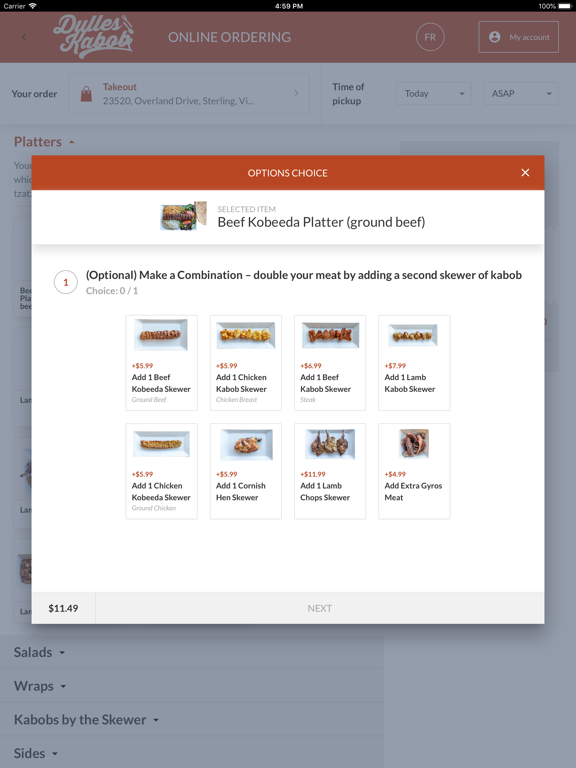
Task: Switch language with FR button
Action: click(430, 37)
